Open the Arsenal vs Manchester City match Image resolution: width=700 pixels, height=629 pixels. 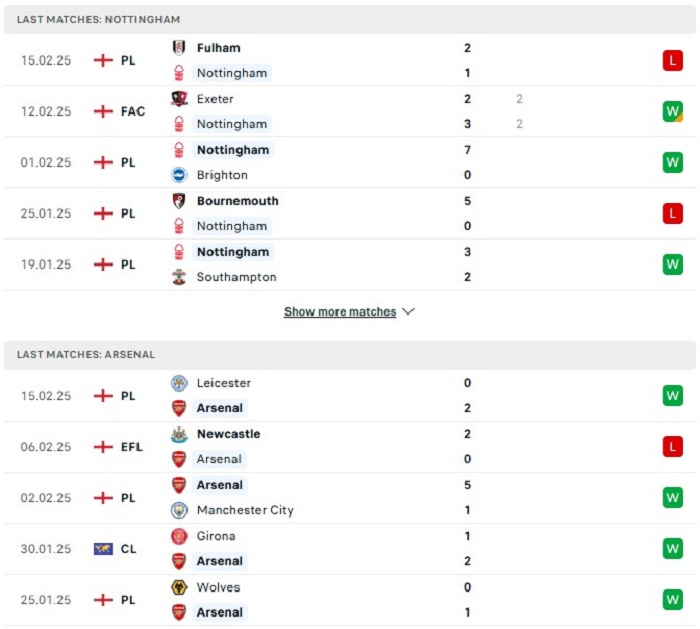tap(350, 498)
